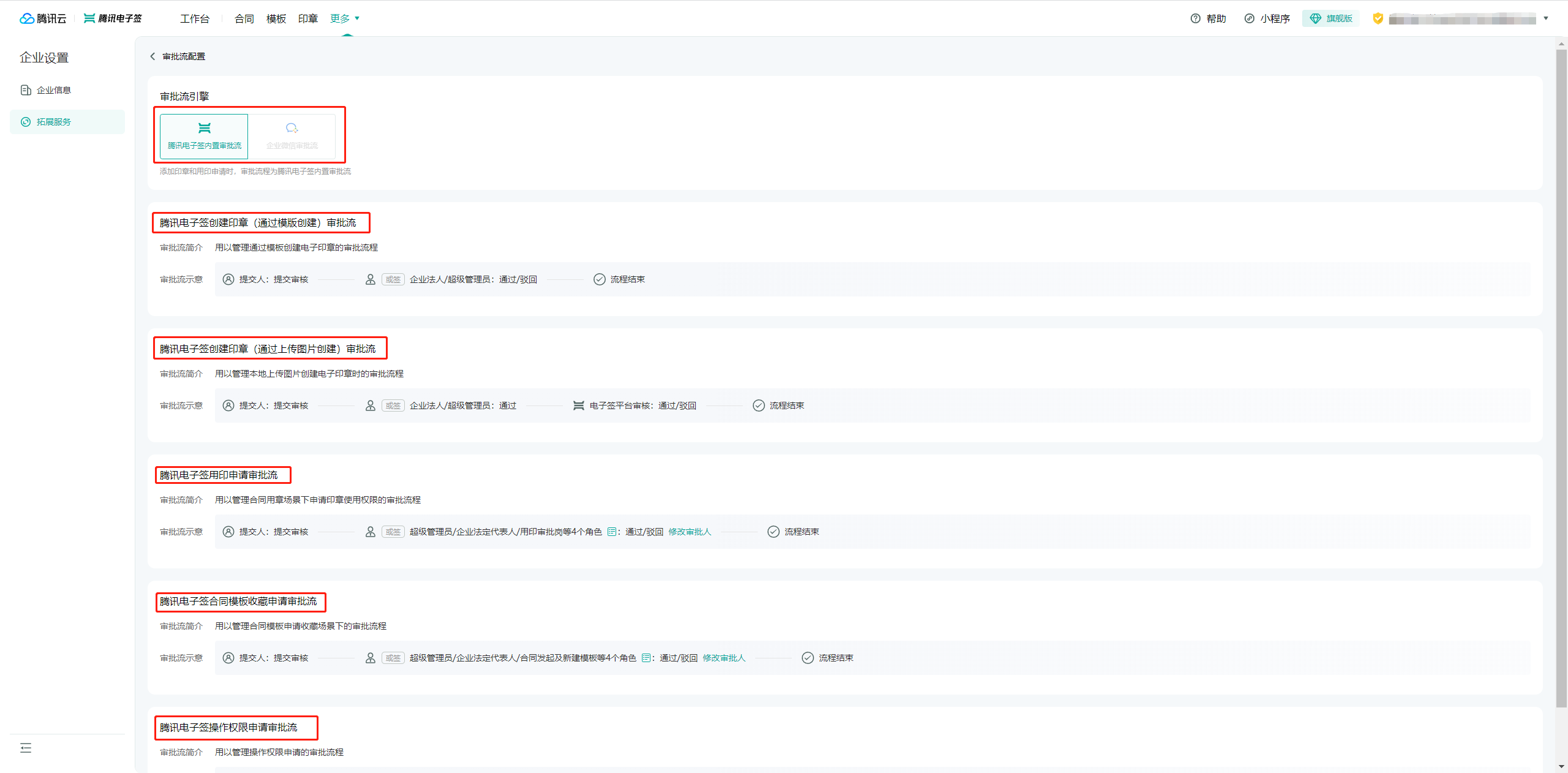This screenshot has height=773, width=1568.
Task: Select 拓展服务 in the sidebar
Action: (67, 122)
